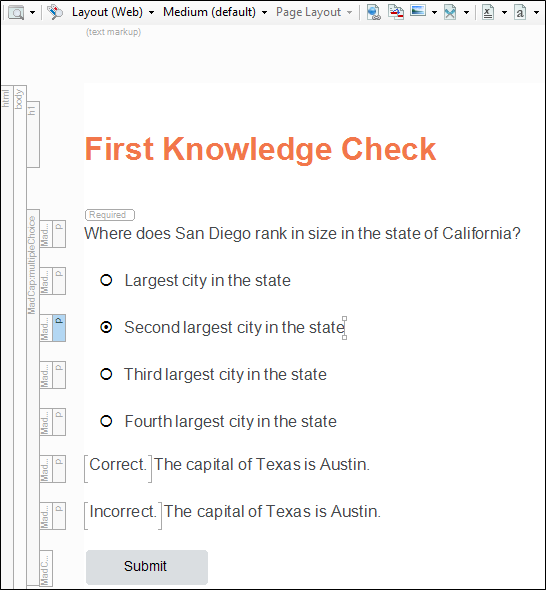The image size is (546, 590).
Task: Click the highlighted p tag block bar
Action: coord(59,328)
